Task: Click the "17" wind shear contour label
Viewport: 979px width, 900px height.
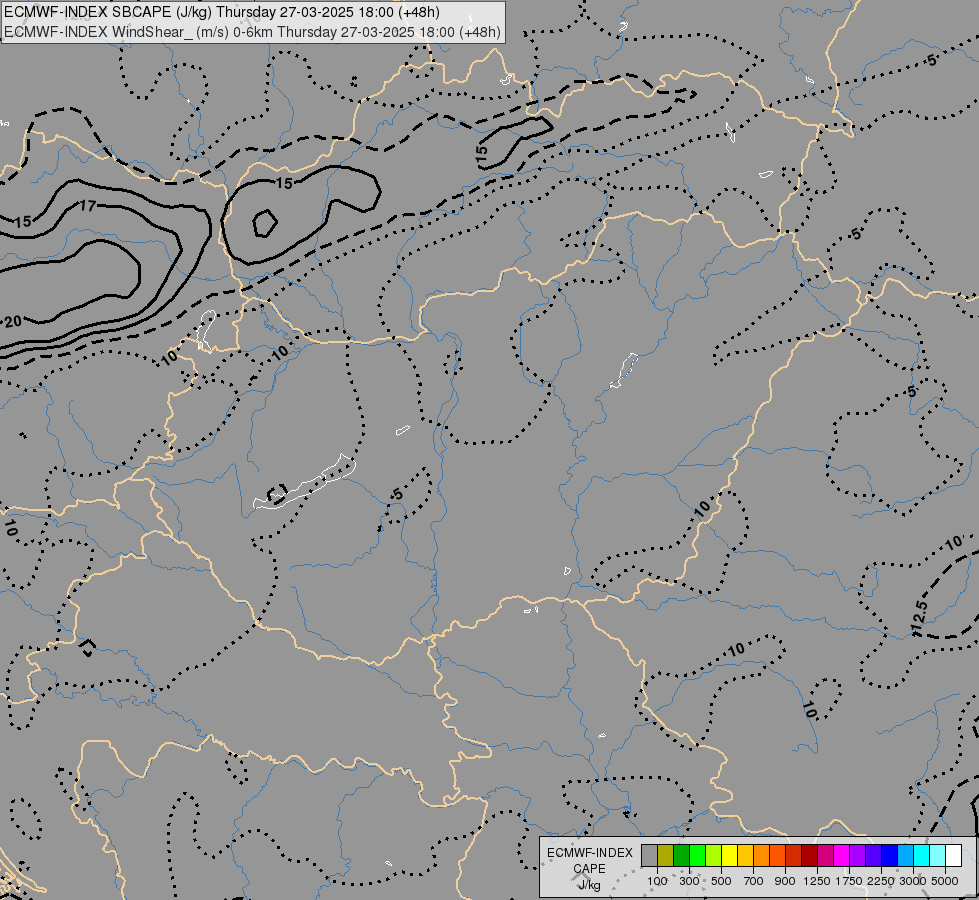Action: point(87,205)
